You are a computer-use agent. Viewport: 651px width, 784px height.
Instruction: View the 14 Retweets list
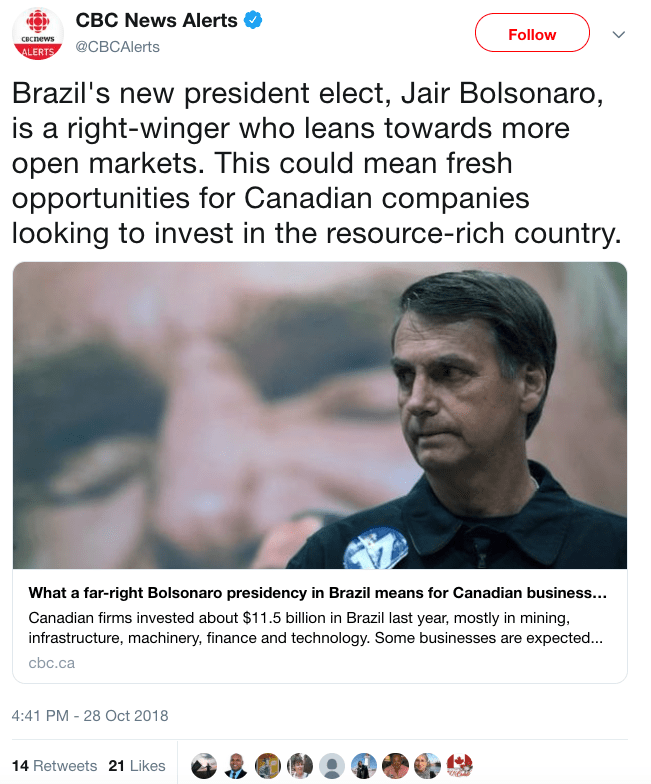tap(55, 765)
